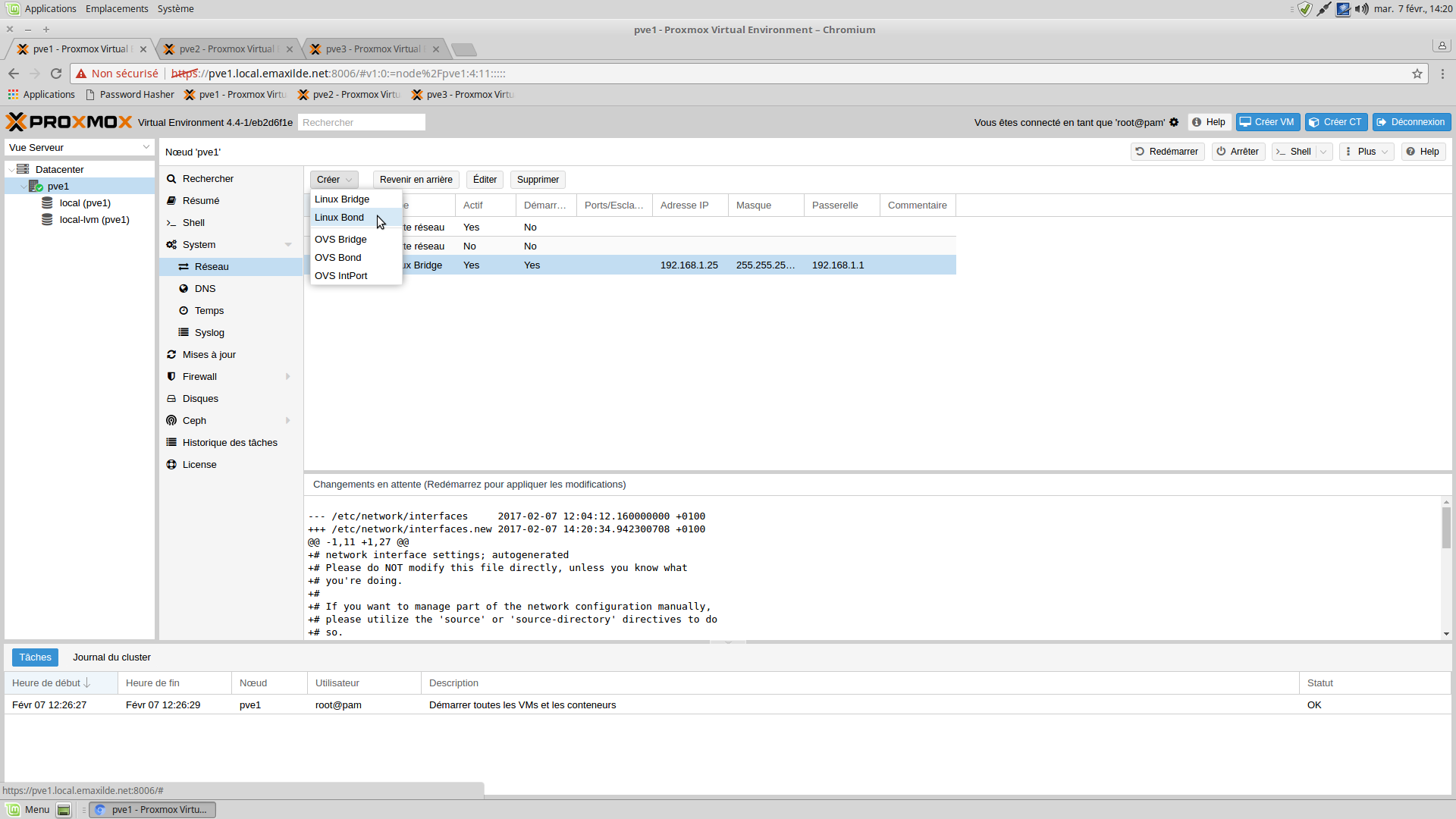1456x819 pixels.
Task: Select local-lvm (pve1) storage
Action: click(94, 220)
